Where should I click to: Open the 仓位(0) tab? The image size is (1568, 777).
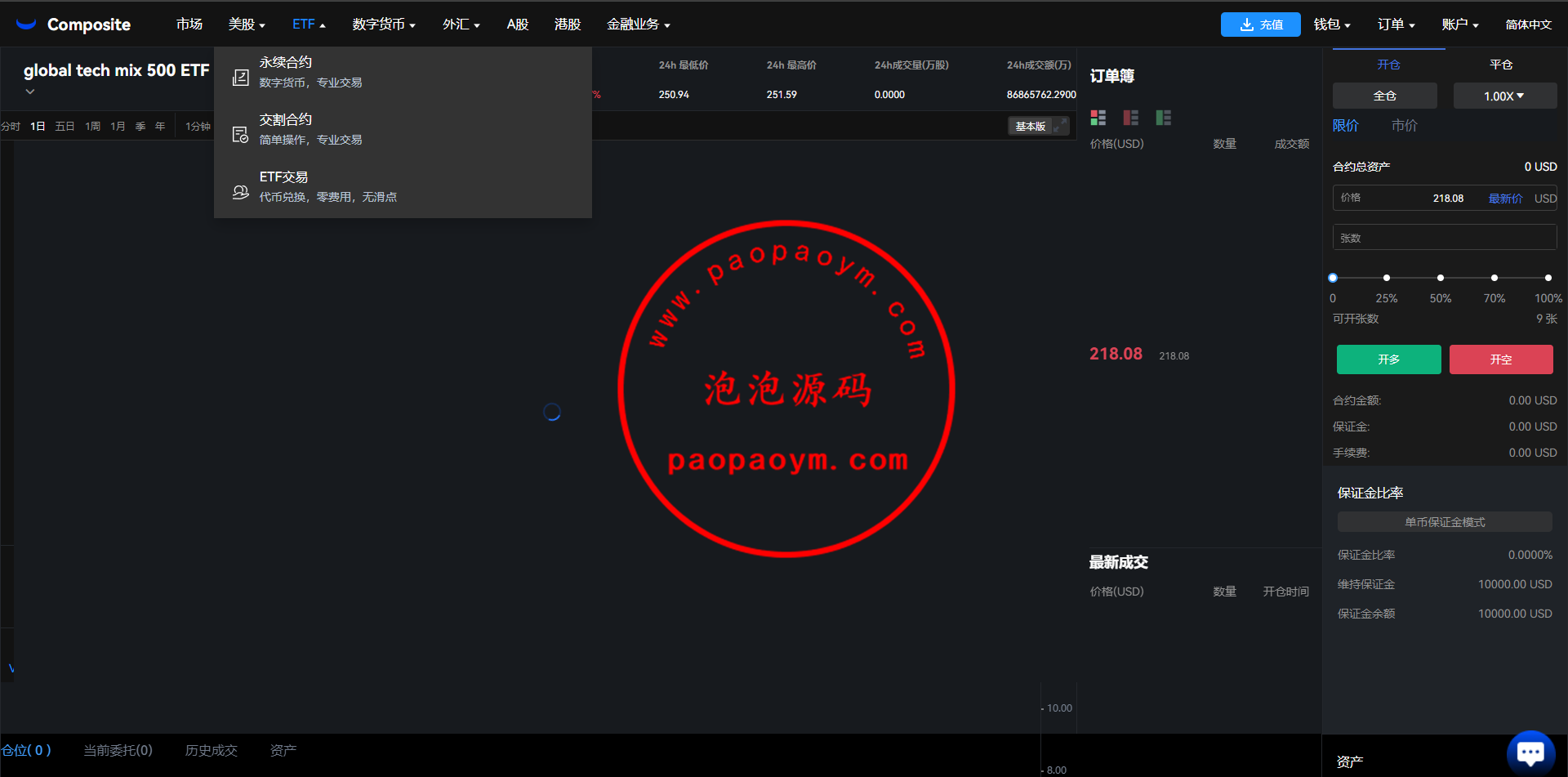tap(26, 750)
